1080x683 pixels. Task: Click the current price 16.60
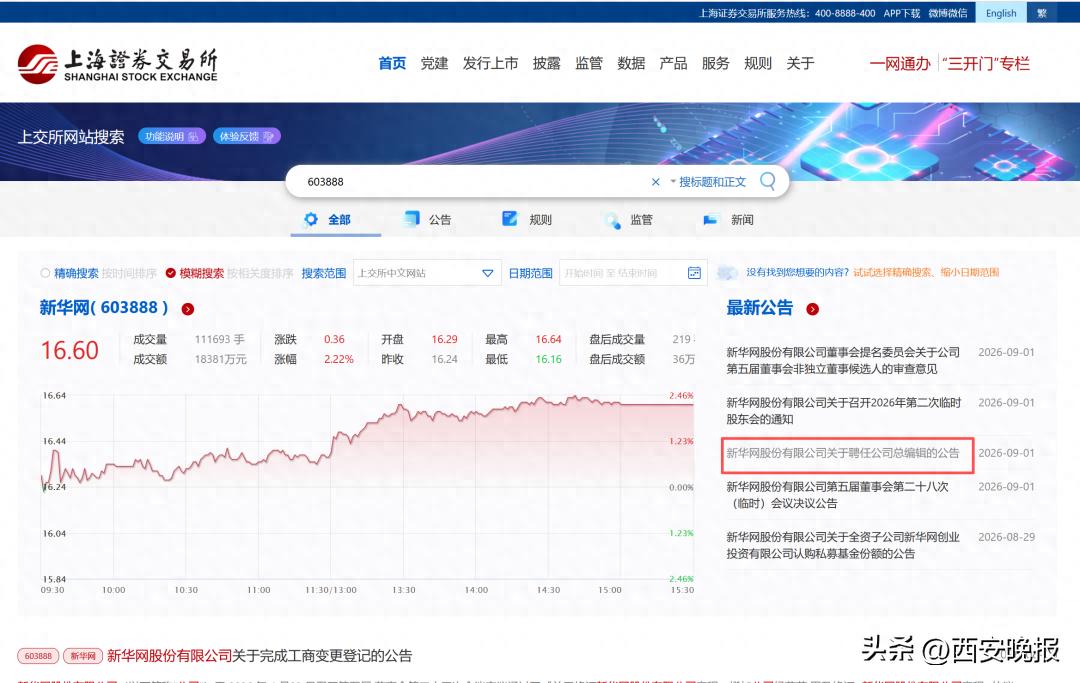click(70, 350)
